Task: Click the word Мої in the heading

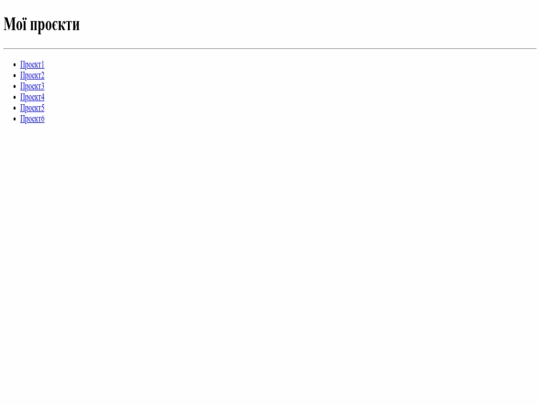Action: pyautogui.click(x=15, y=24)
